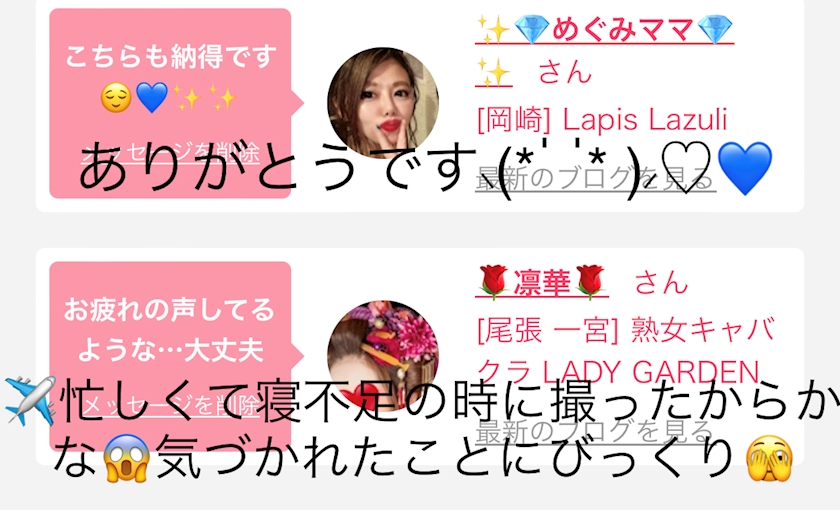Click the screaming face emoji
The image size is (840, 522).
pyautogui.click(x=125, y=457)
